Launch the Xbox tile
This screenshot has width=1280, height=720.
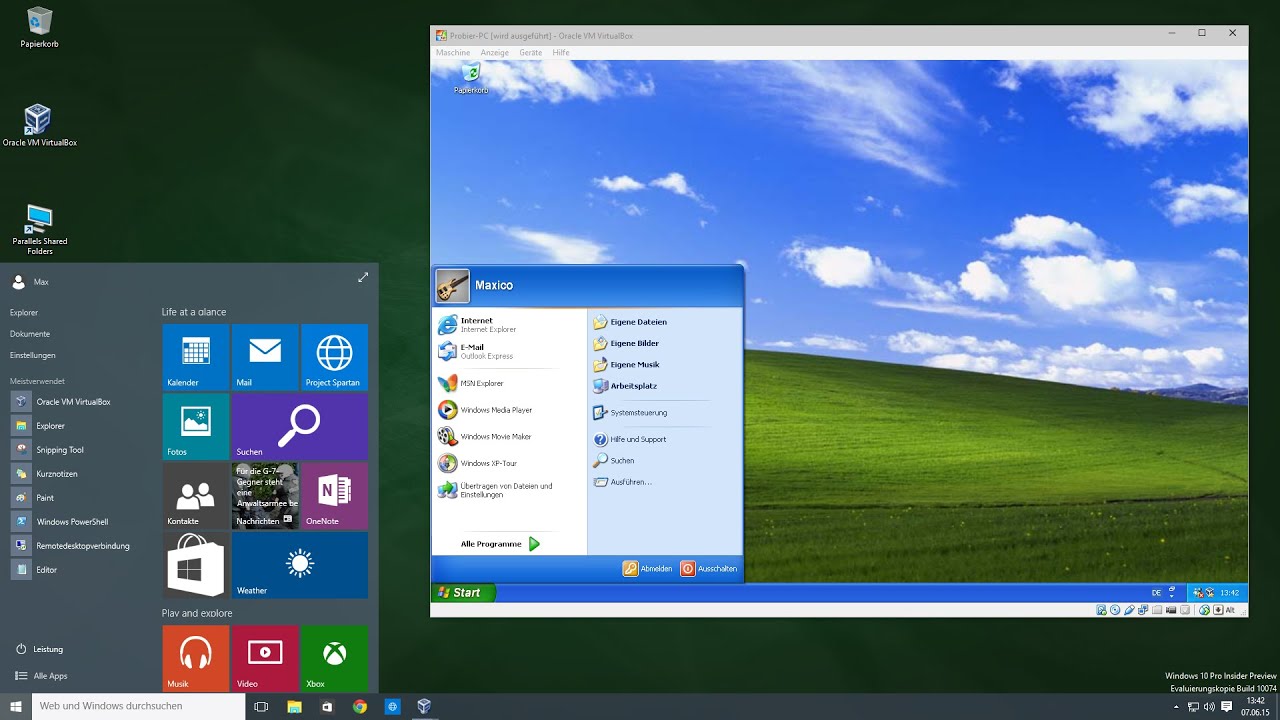(334, 658)
